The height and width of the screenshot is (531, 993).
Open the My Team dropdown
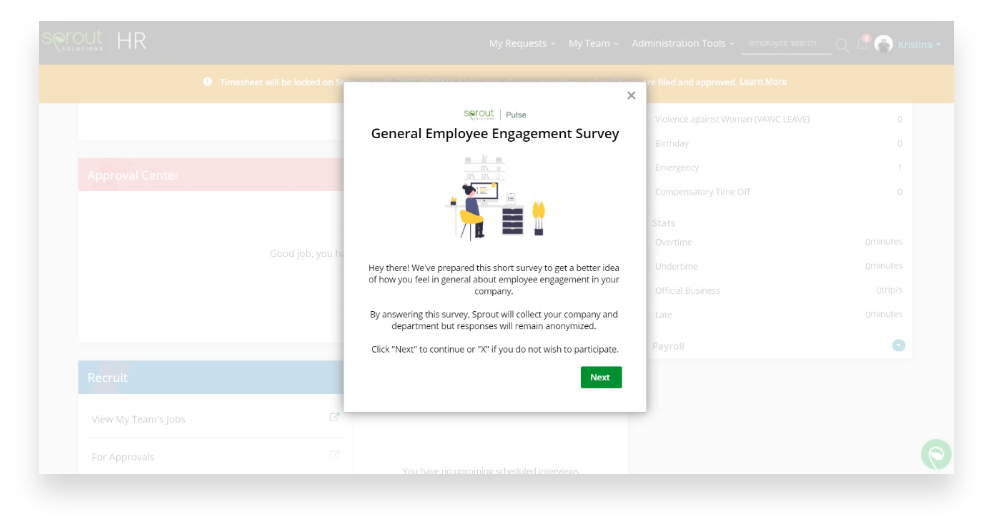tap(593, 44)
